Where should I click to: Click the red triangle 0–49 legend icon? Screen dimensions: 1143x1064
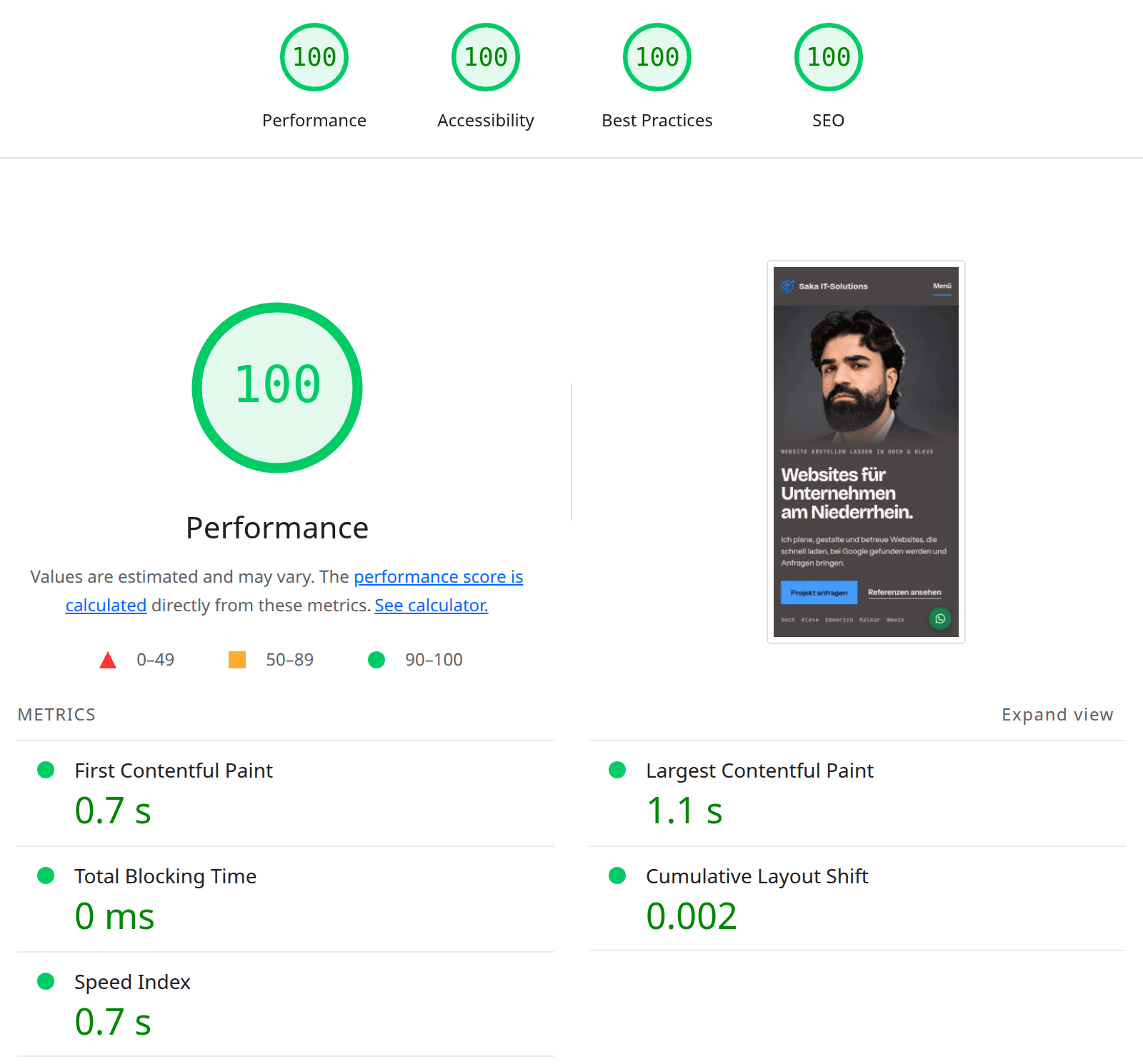point(108,660)
